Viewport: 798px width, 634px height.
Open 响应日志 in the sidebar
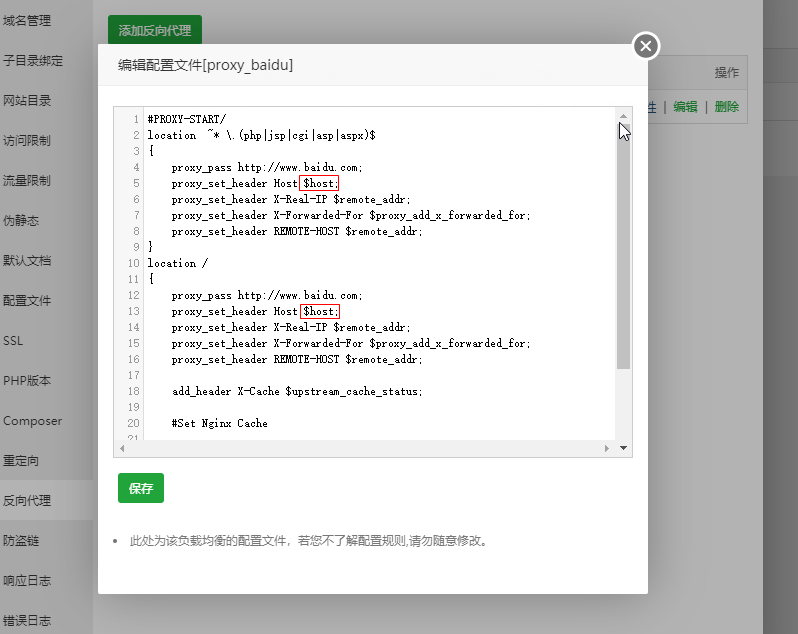26,581
